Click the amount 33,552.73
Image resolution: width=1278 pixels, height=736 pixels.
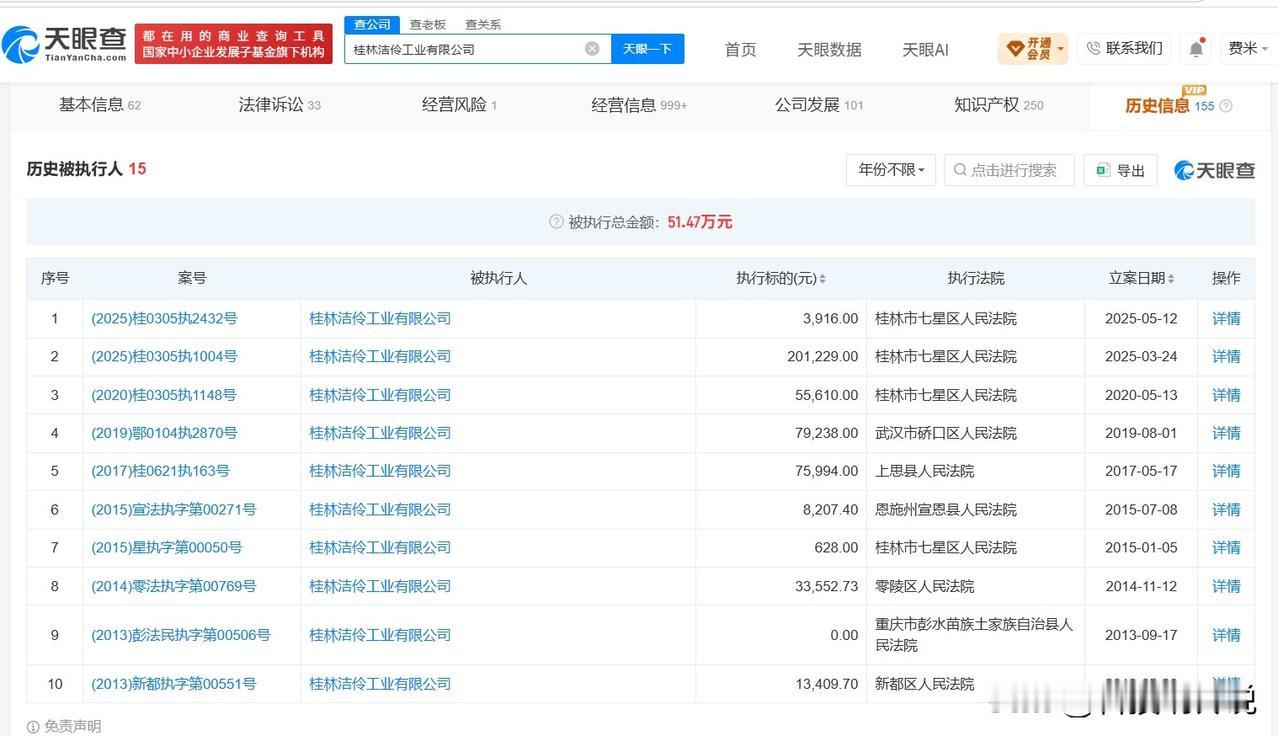(x=827, y=586)
